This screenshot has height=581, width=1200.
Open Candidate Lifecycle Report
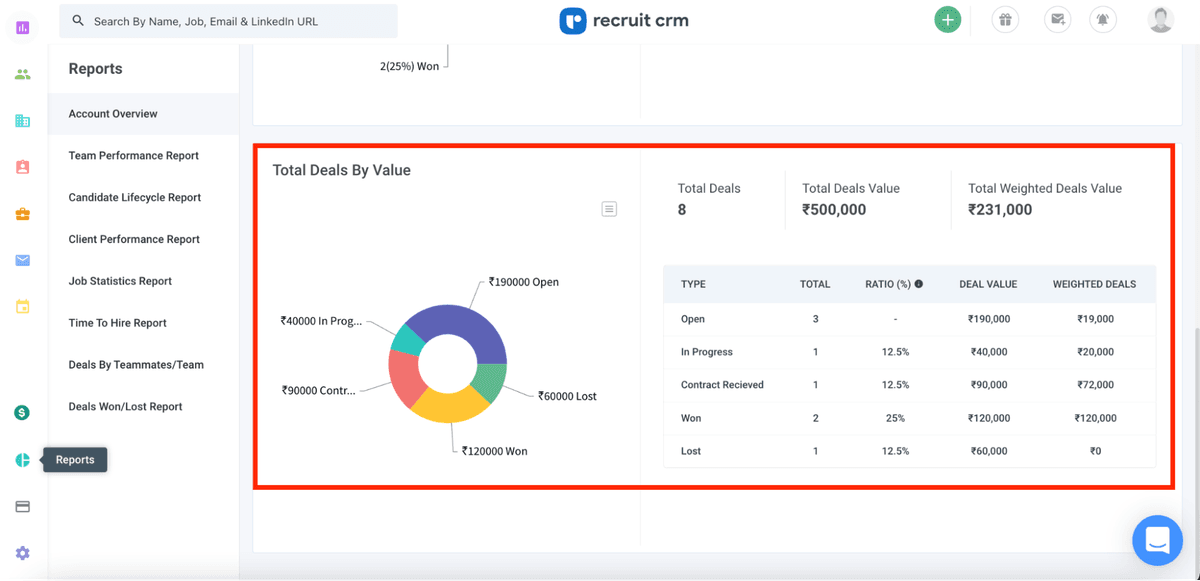(x=134, y=198)
